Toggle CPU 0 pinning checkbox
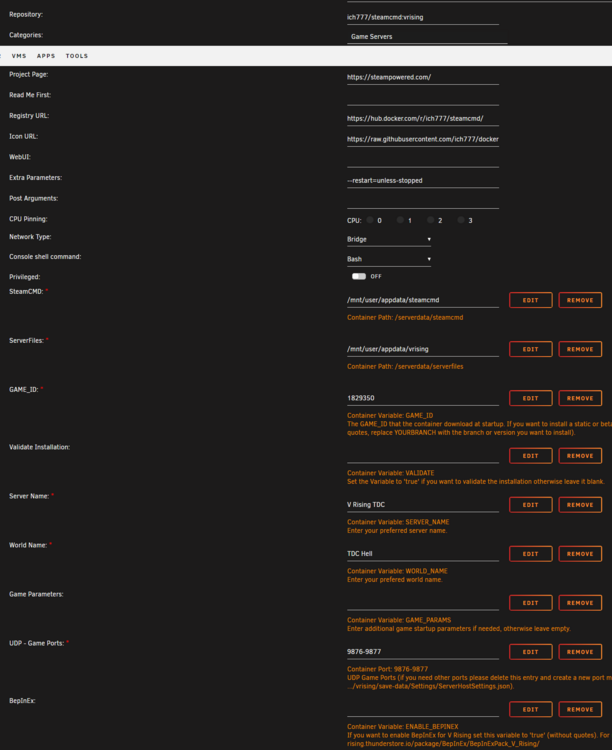Screen dimensions: 612x750 (370, 220)
